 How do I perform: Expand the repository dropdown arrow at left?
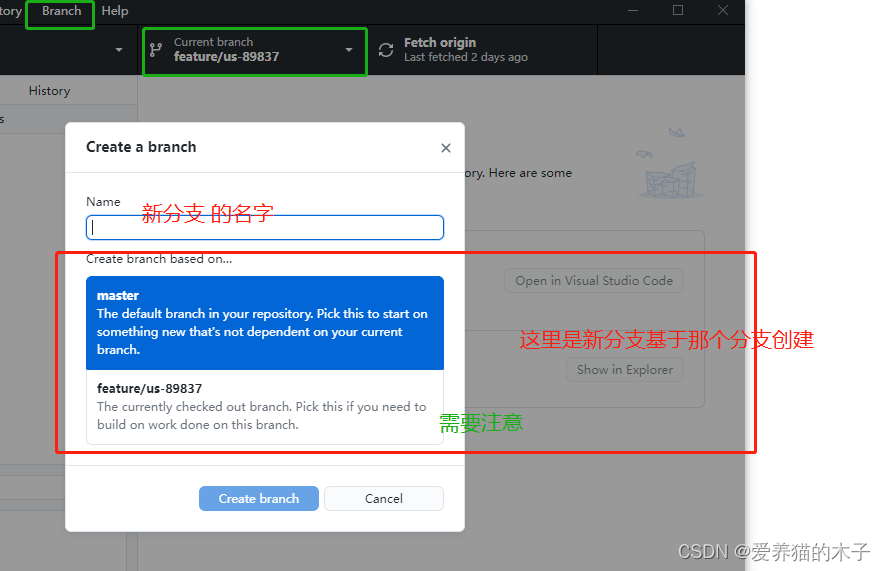coord(119,50)
